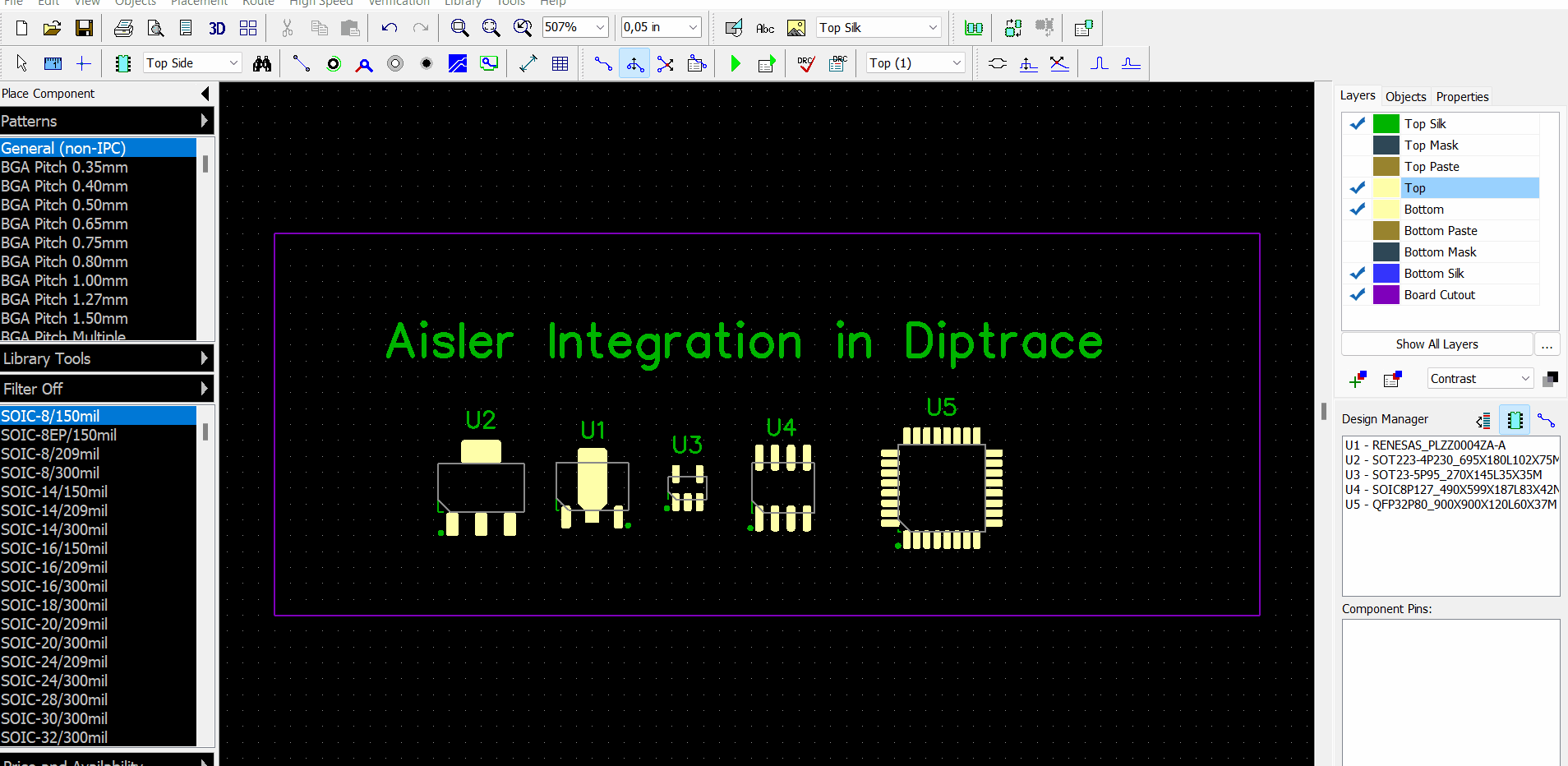Click the pattern list scrollbar thumb

click(205, 431)
